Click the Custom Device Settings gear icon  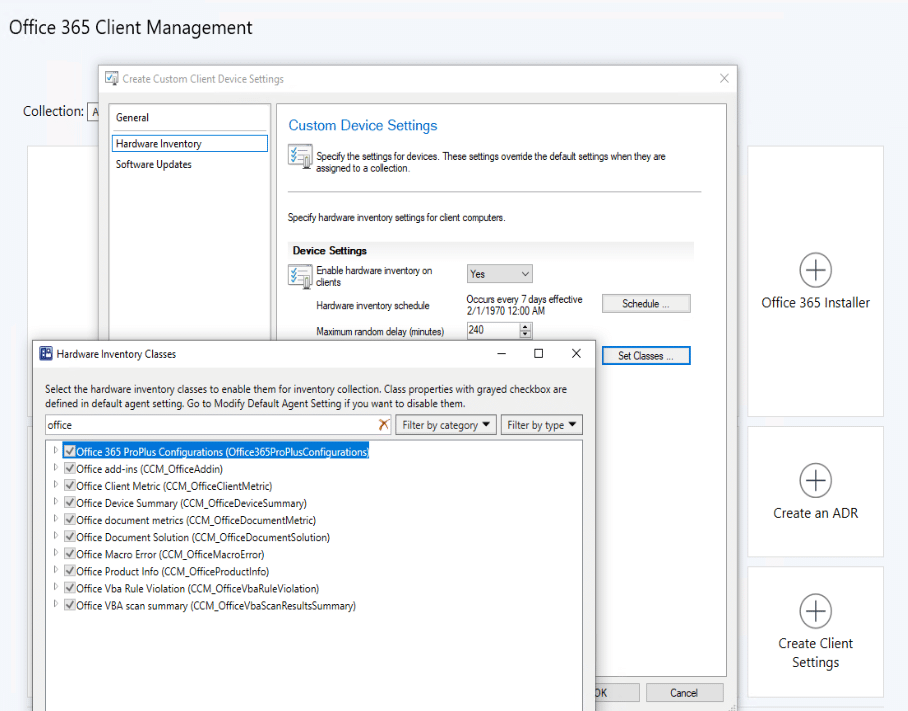click(300, 157)
